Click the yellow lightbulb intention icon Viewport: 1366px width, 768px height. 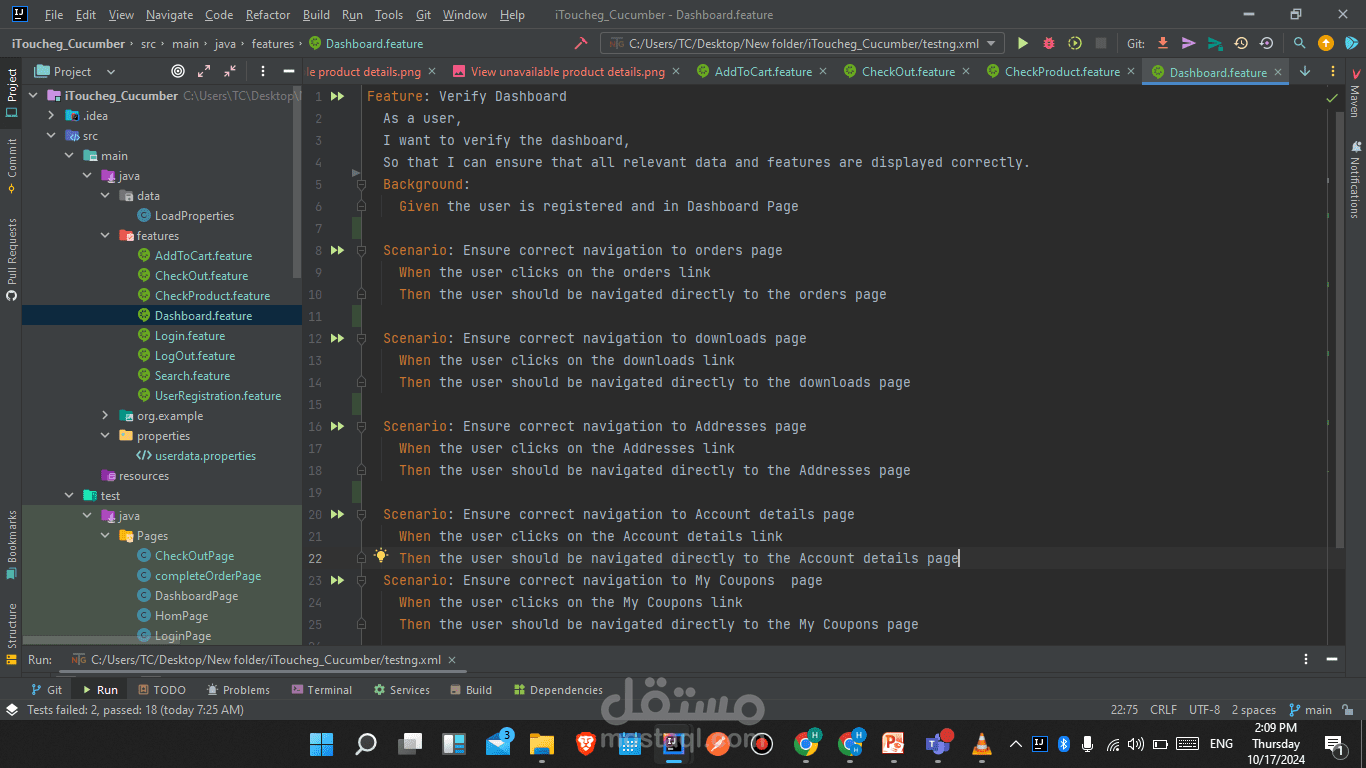[380, 556]
